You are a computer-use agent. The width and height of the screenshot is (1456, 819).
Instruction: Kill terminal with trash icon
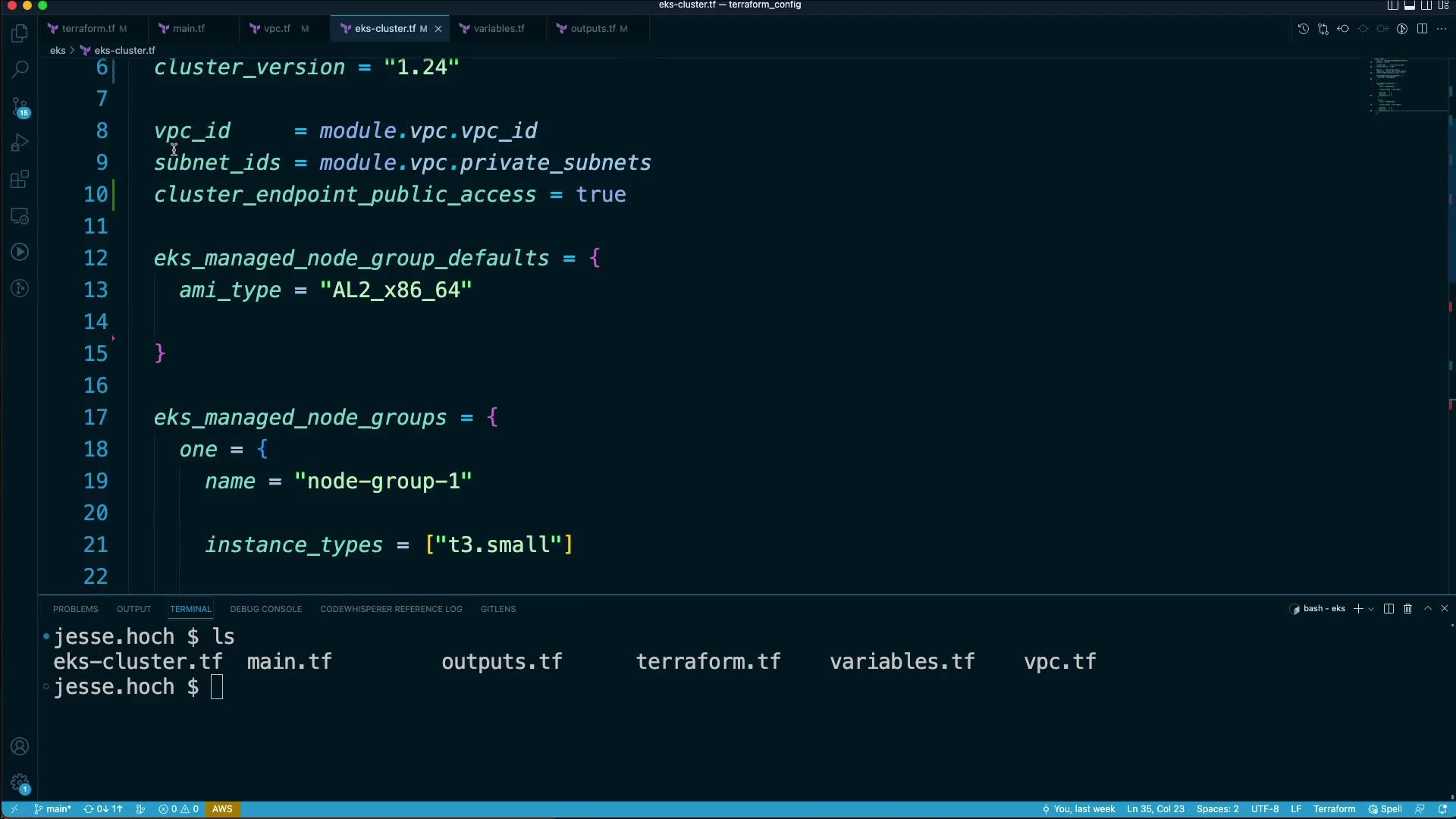(x=1407, y=609)
